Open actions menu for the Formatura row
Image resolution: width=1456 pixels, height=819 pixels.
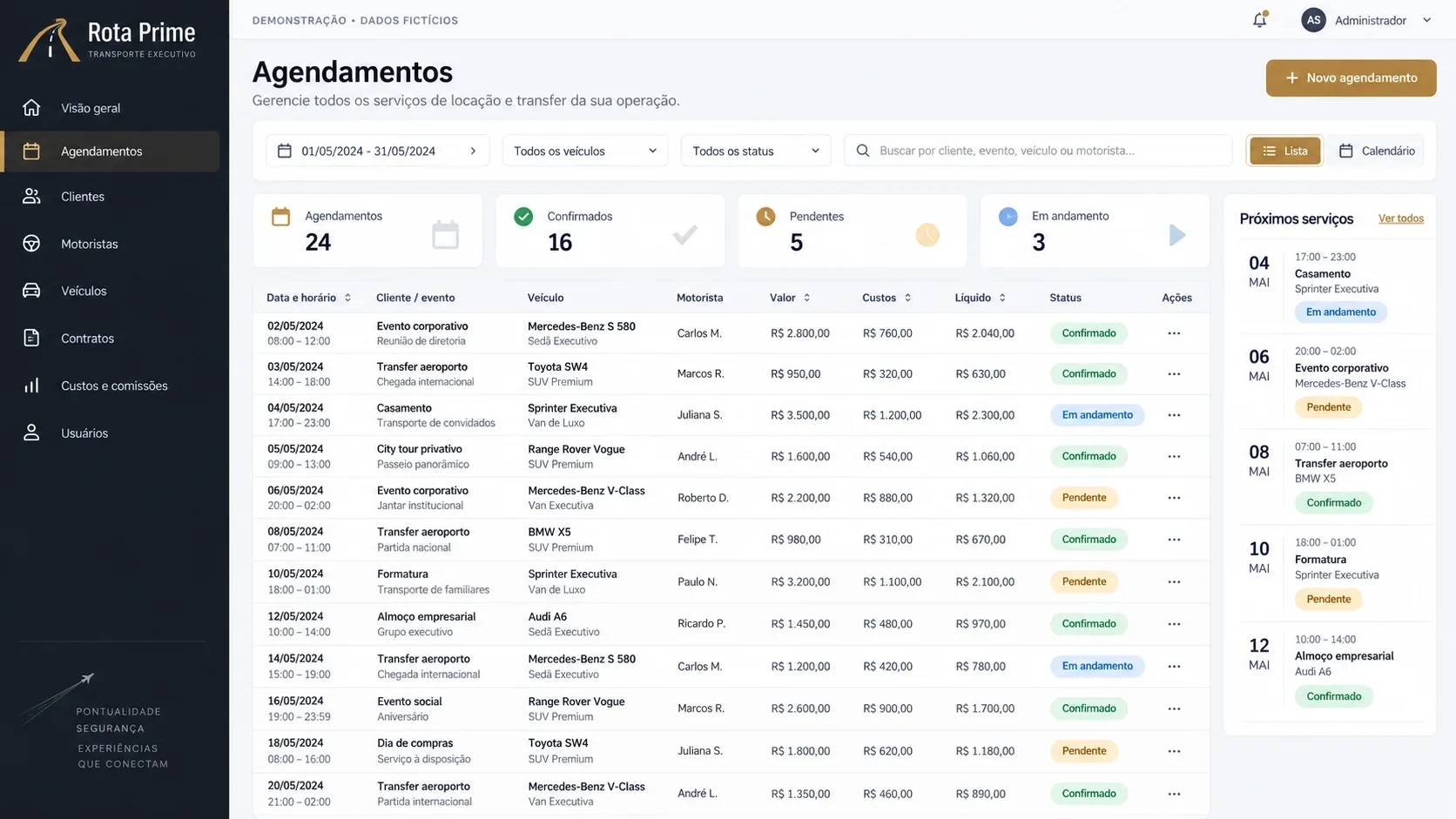1174,581
